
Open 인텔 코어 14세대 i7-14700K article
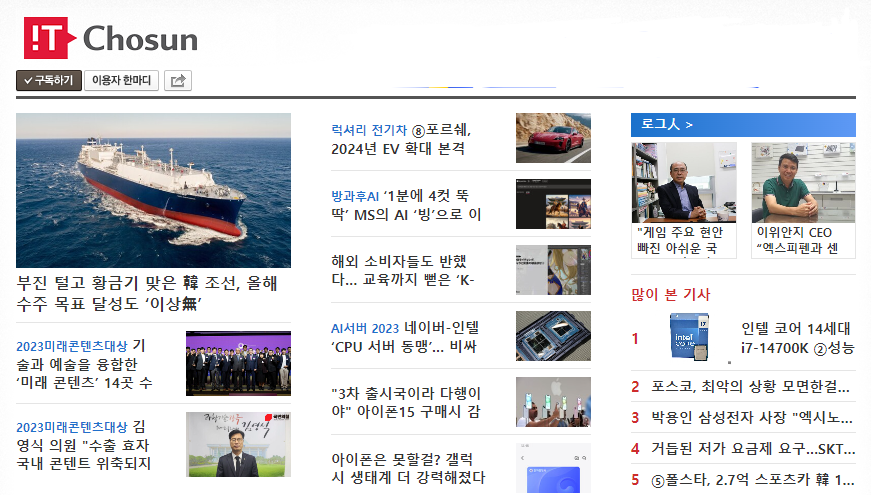coord(797,338)
